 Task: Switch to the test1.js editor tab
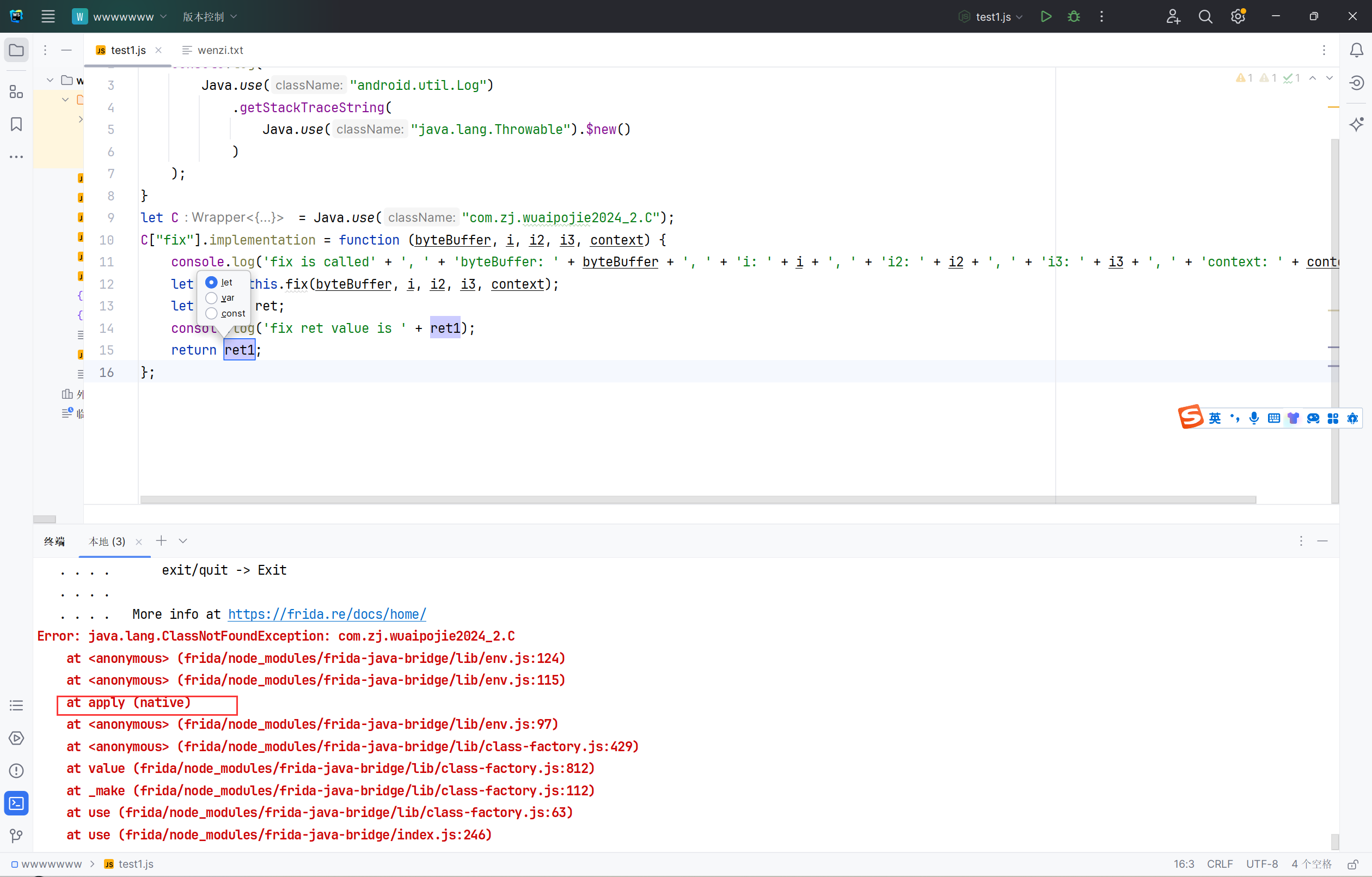click(x=127, y=50)
